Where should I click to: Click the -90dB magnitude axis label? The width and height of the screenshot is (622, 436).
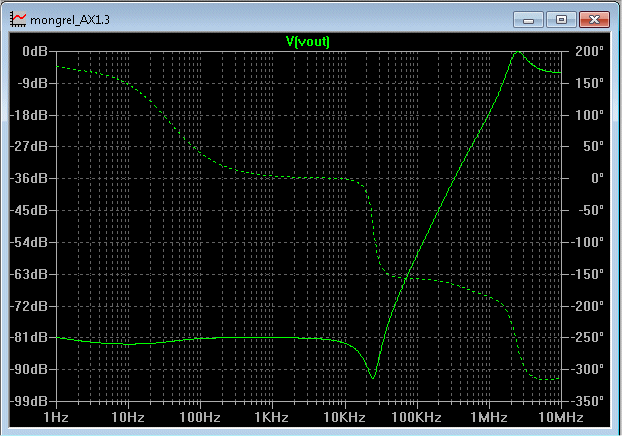(x=29, y=369)
